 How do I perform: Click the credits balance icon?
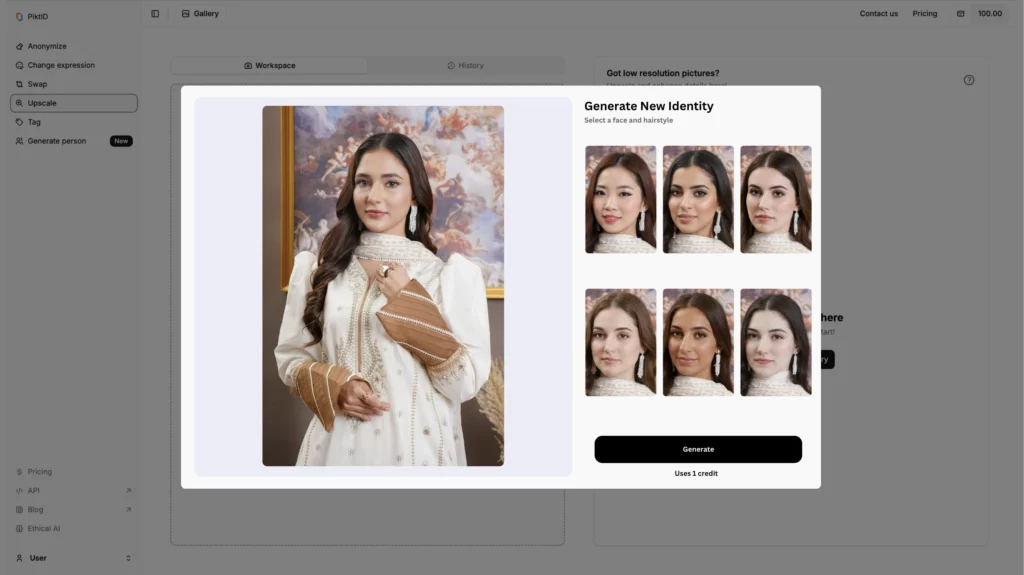coord(960,14)
